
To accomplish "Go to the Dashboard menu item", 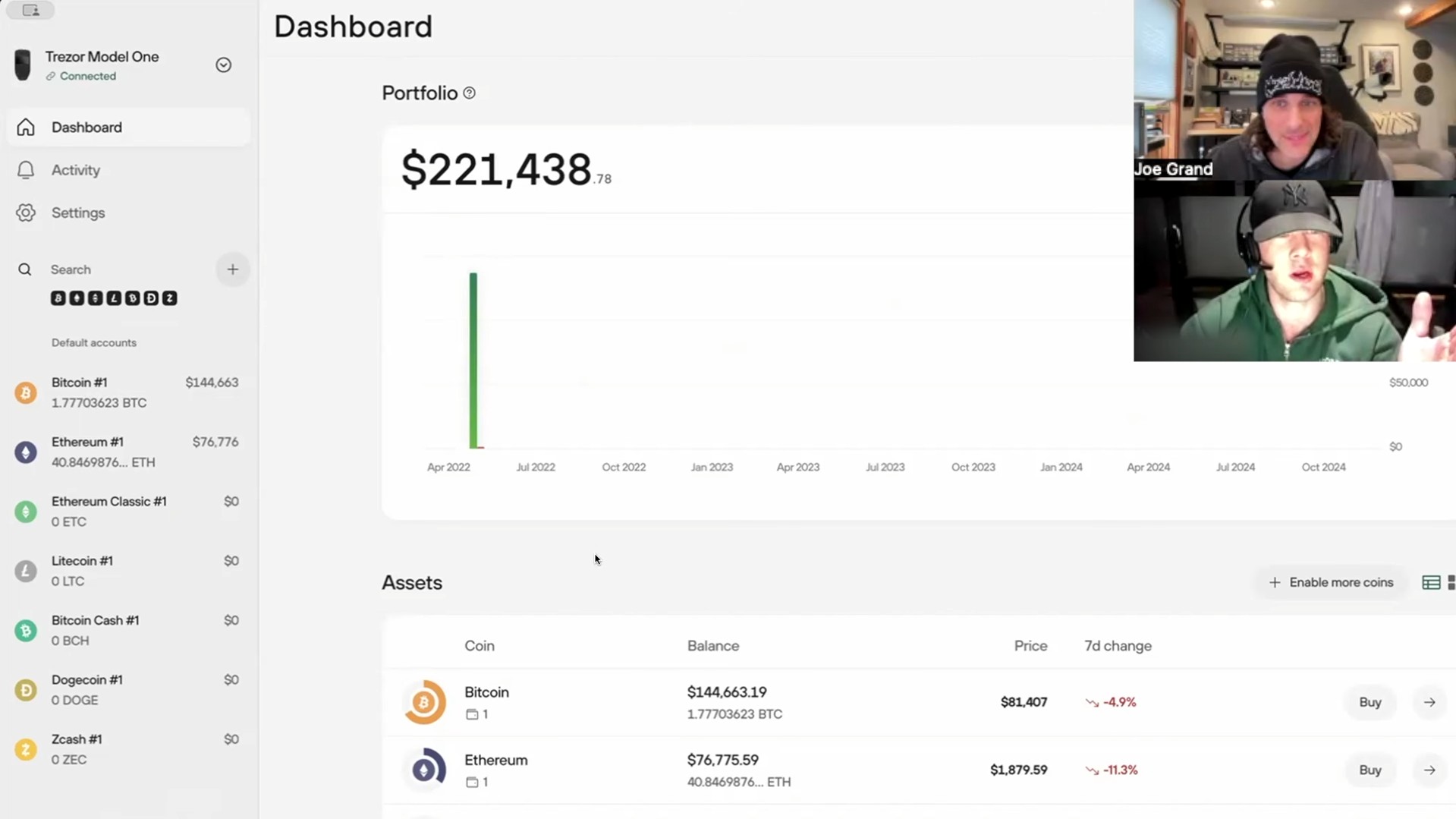I will click(86, 128).
